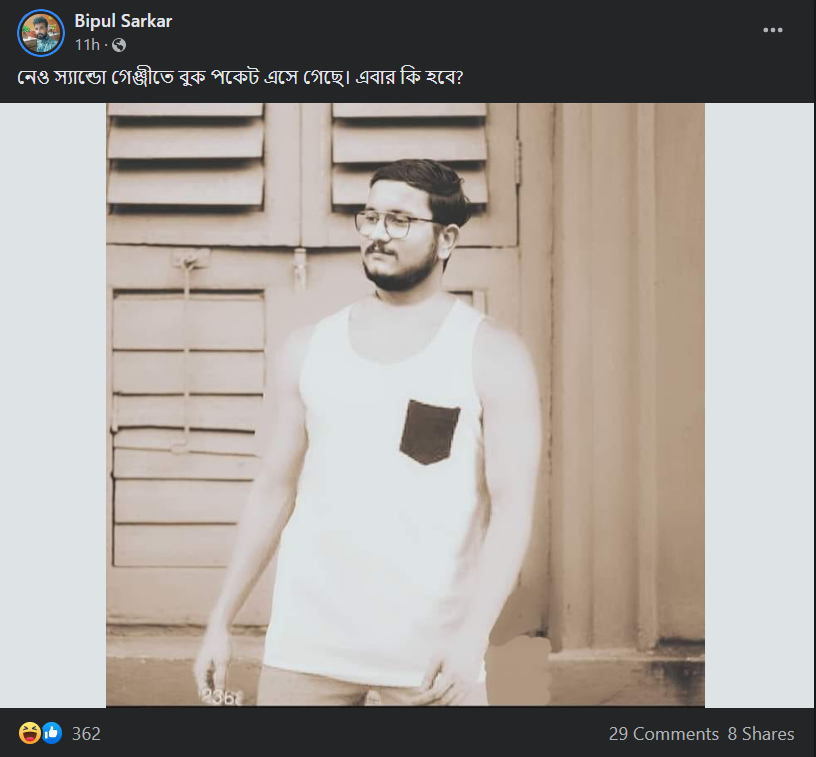Click the globe next to the 11h timestamp
This screenshot has width=816, height=757.
tap(118, 45)
